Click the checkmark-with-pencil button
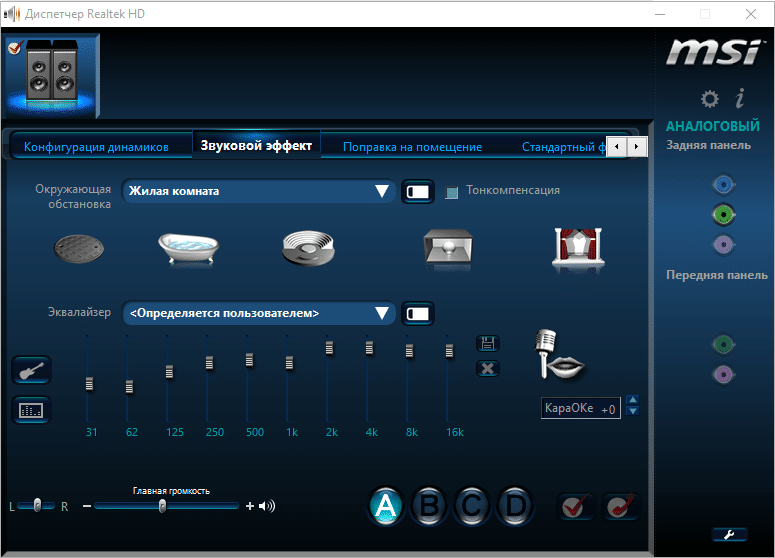The height and width of the screenshot is (558, 775). 621,507
